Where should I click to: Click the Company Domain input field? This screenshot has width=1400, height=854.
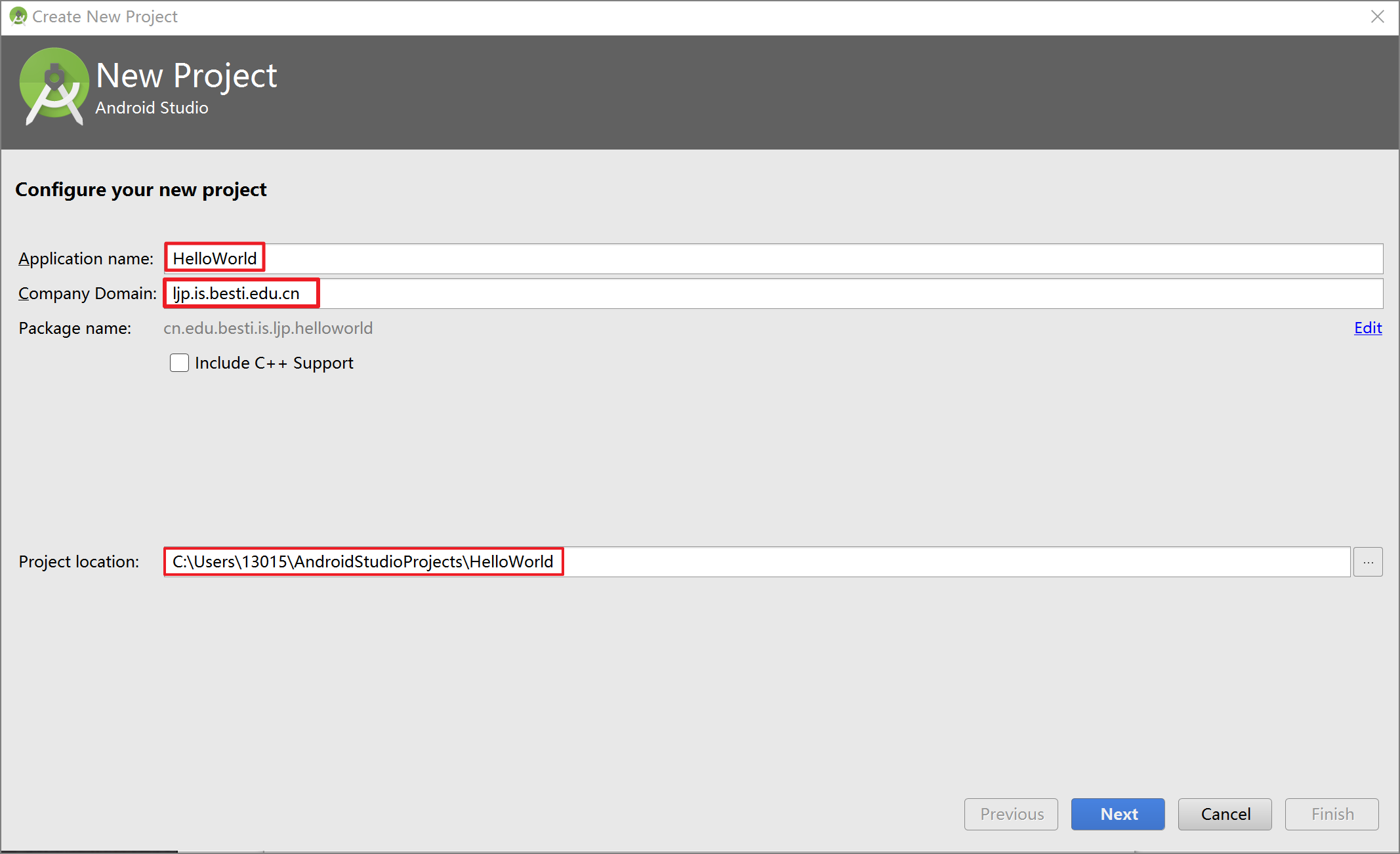tap(773, 293)
